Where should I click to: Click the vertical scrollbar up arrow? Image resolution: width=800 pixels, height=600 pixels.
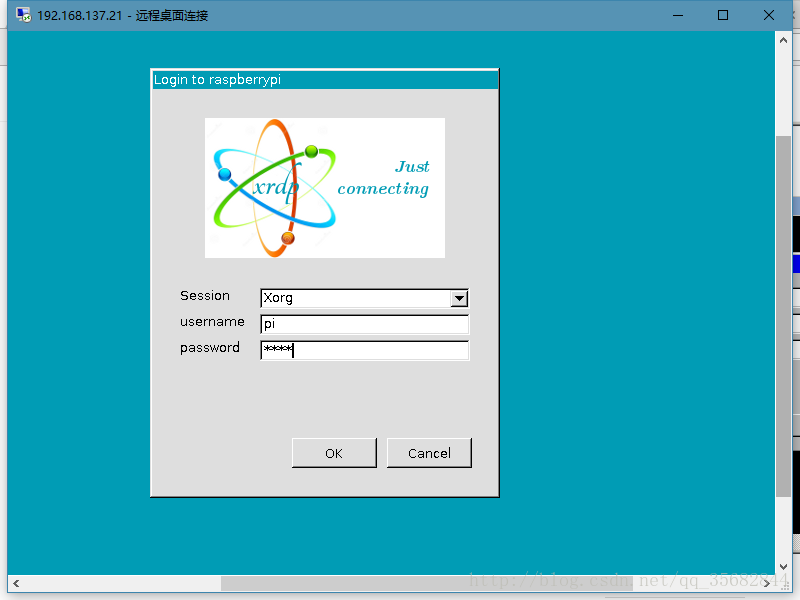783,40
